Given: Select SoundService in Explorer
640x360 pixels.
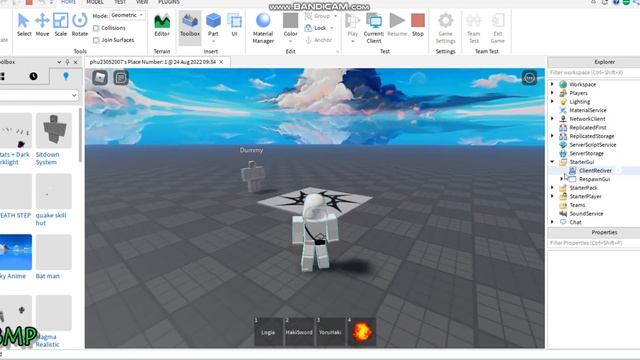Looking at the screenshot, I should coord(586,213).
